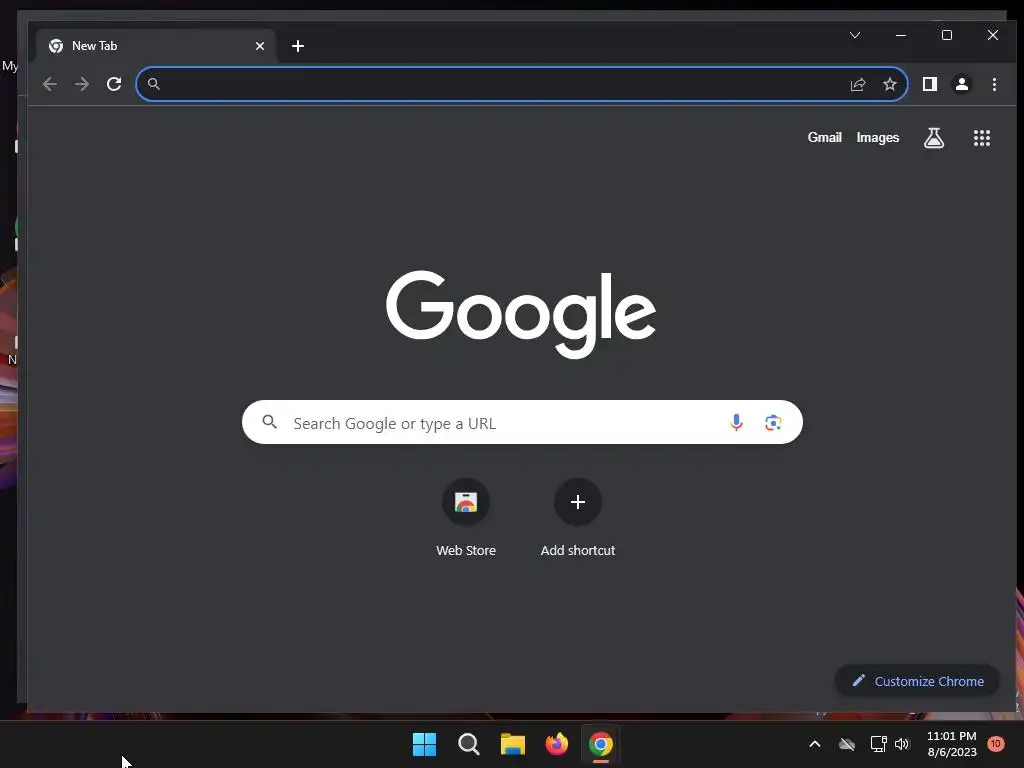
Task: Show hidden system tray icons
Action: coord(815,744)
